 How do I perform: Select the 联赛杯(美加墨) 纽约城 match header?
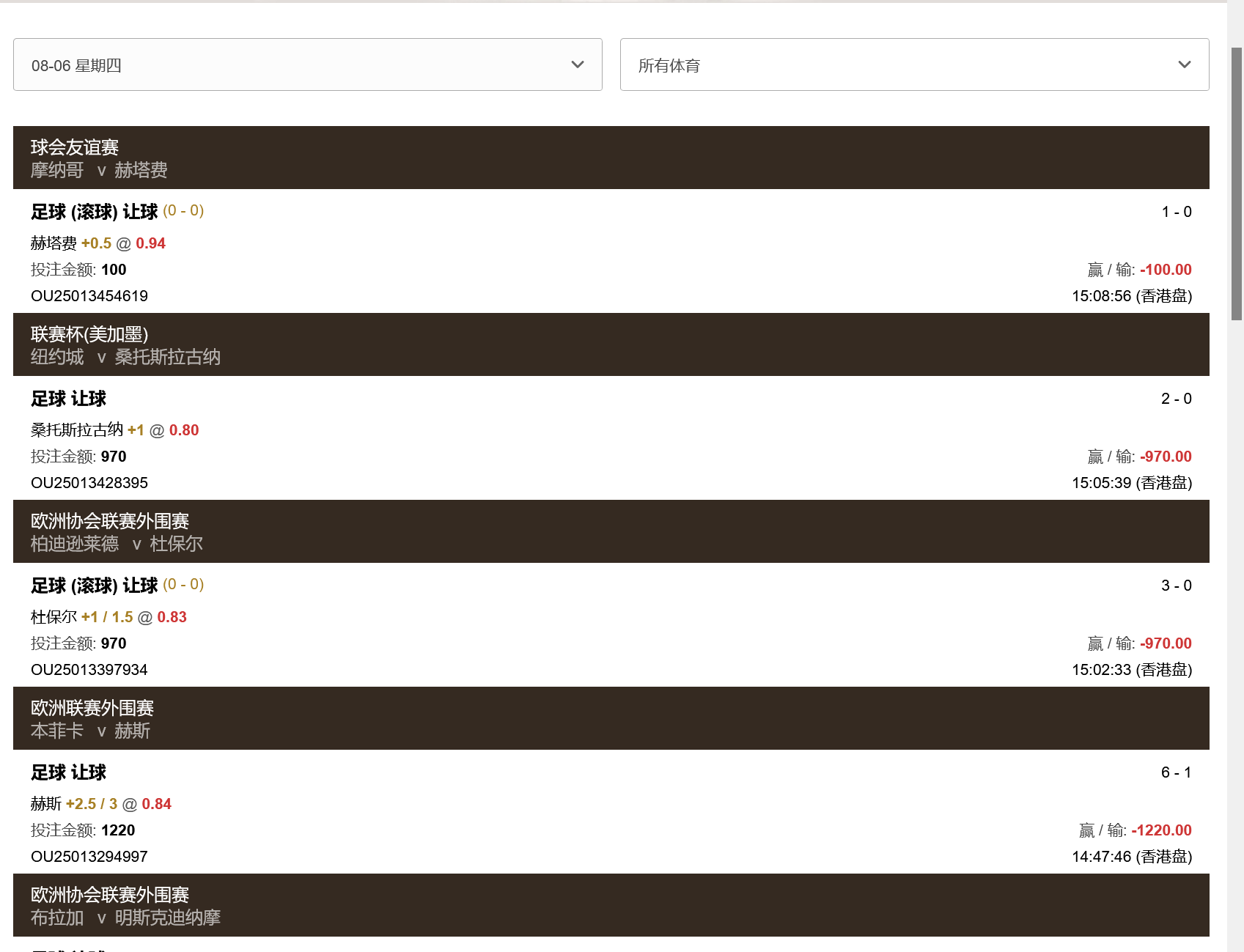pos(611,344)
